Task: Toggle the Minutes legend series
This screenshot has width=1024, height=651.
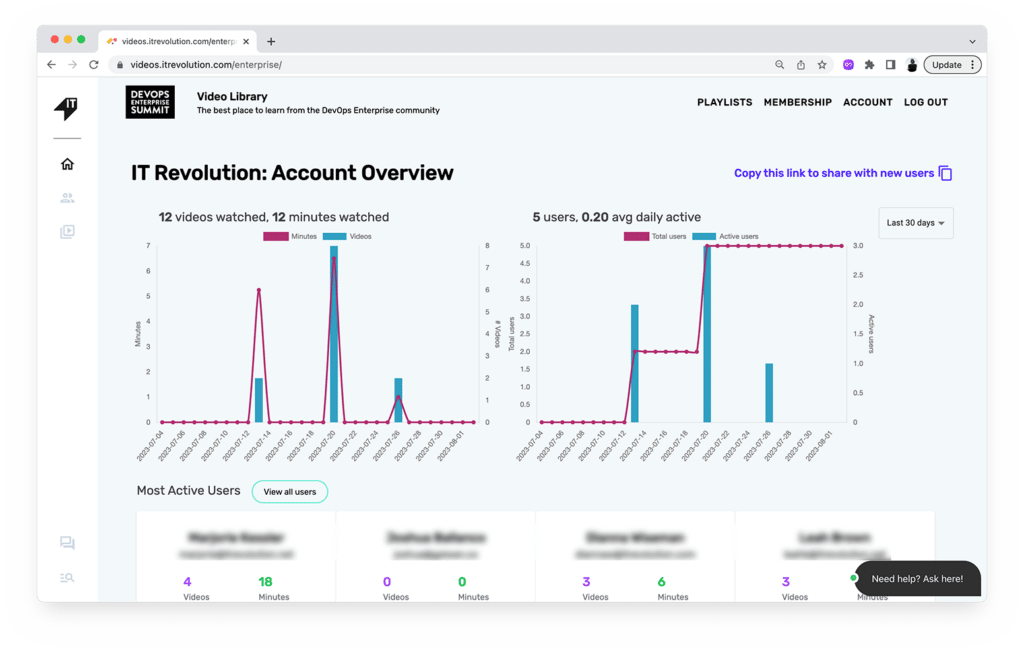Action: 291,236
